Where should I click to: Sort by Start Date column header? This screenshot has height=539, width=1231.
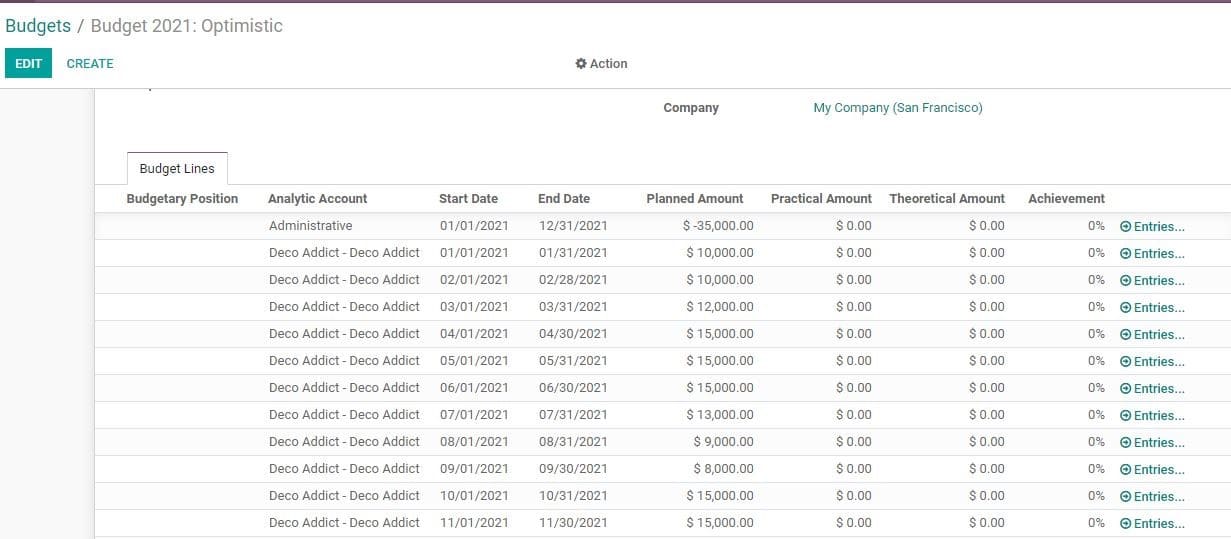(468, 199)
